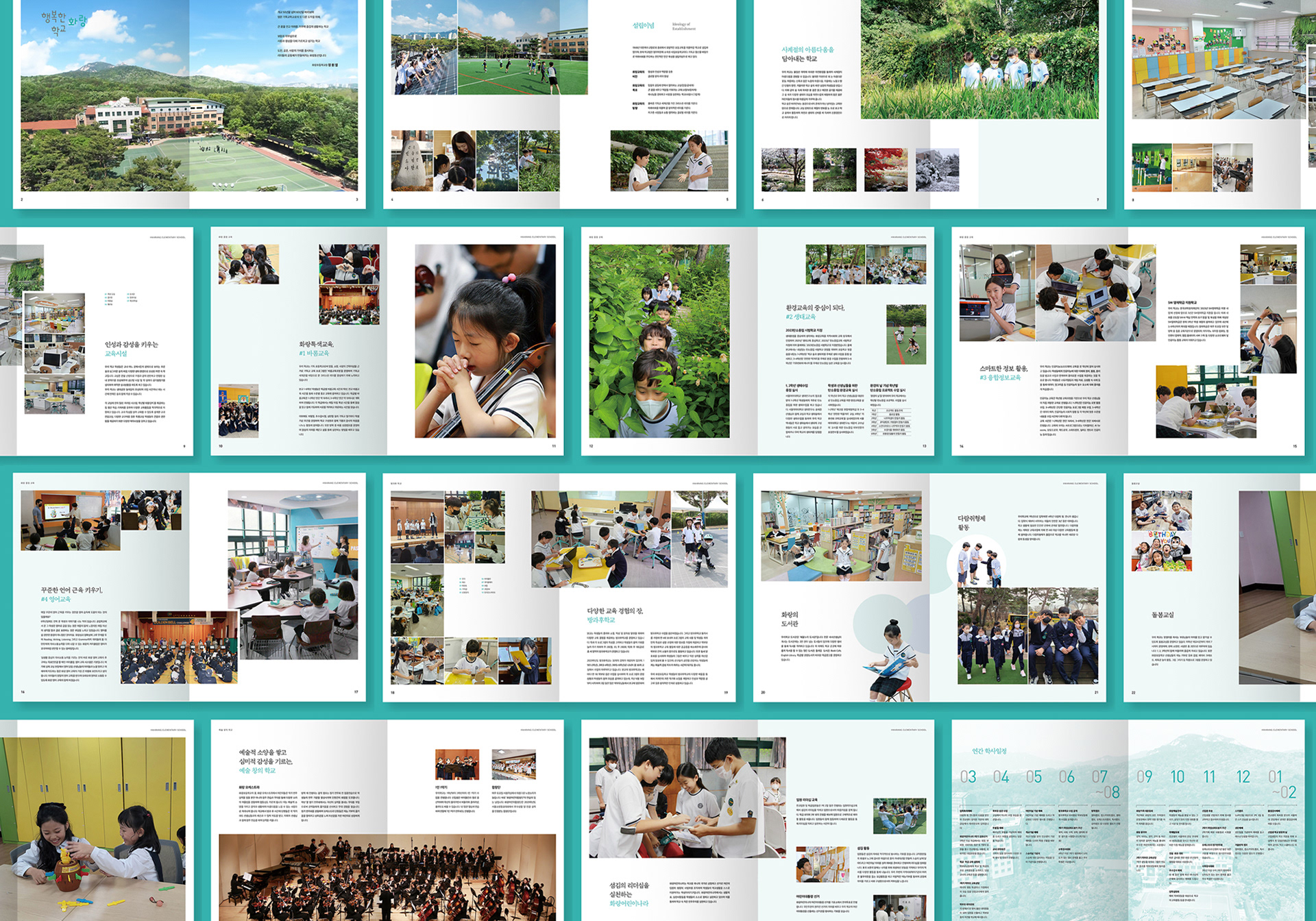Click month '03' in the annual schedule
1316x921 pixels.
pos(968,777)
